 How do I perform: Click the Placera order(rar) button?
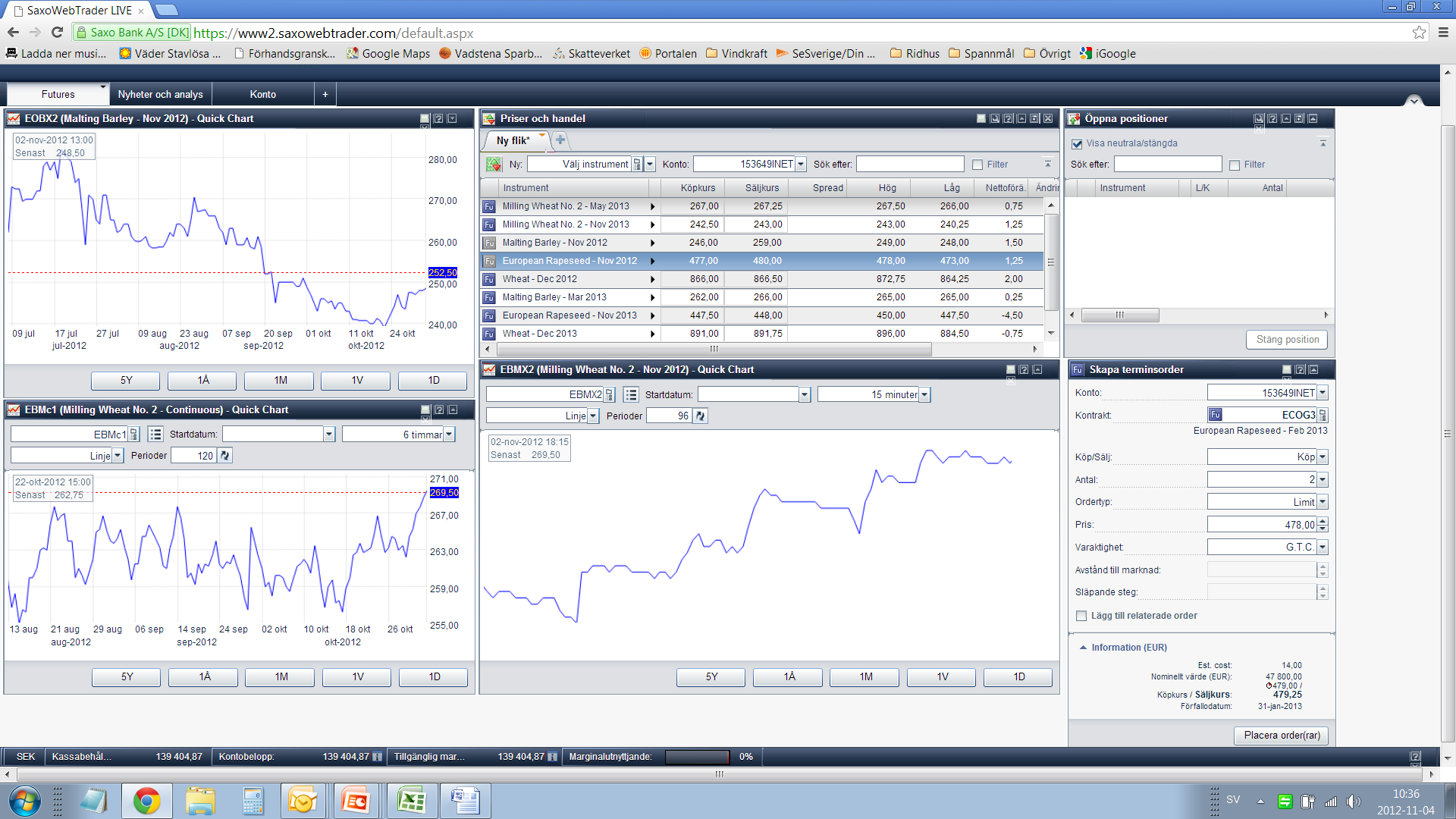(1282, 736)
